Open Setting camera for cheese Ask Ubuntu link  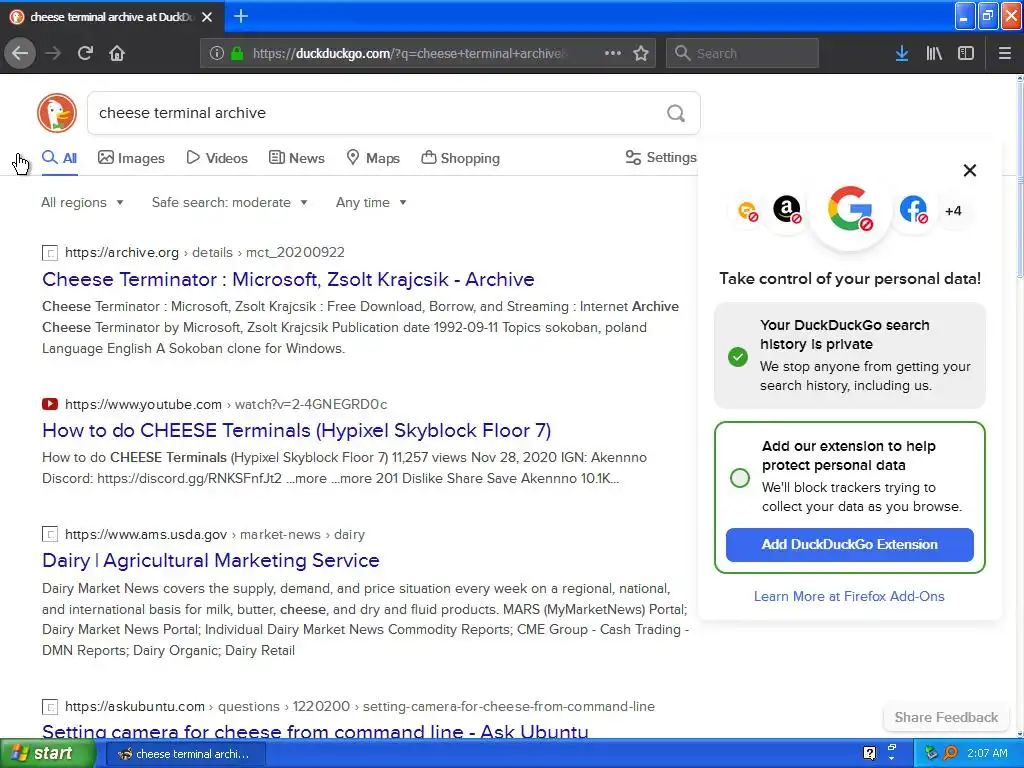tap(315, 731)
